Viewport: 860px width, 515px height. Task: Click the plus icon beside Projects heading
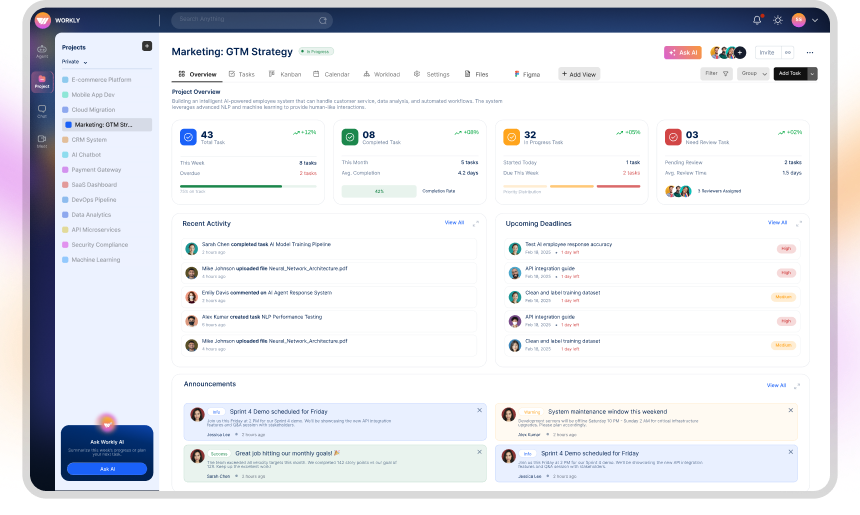tap(147, 46)
